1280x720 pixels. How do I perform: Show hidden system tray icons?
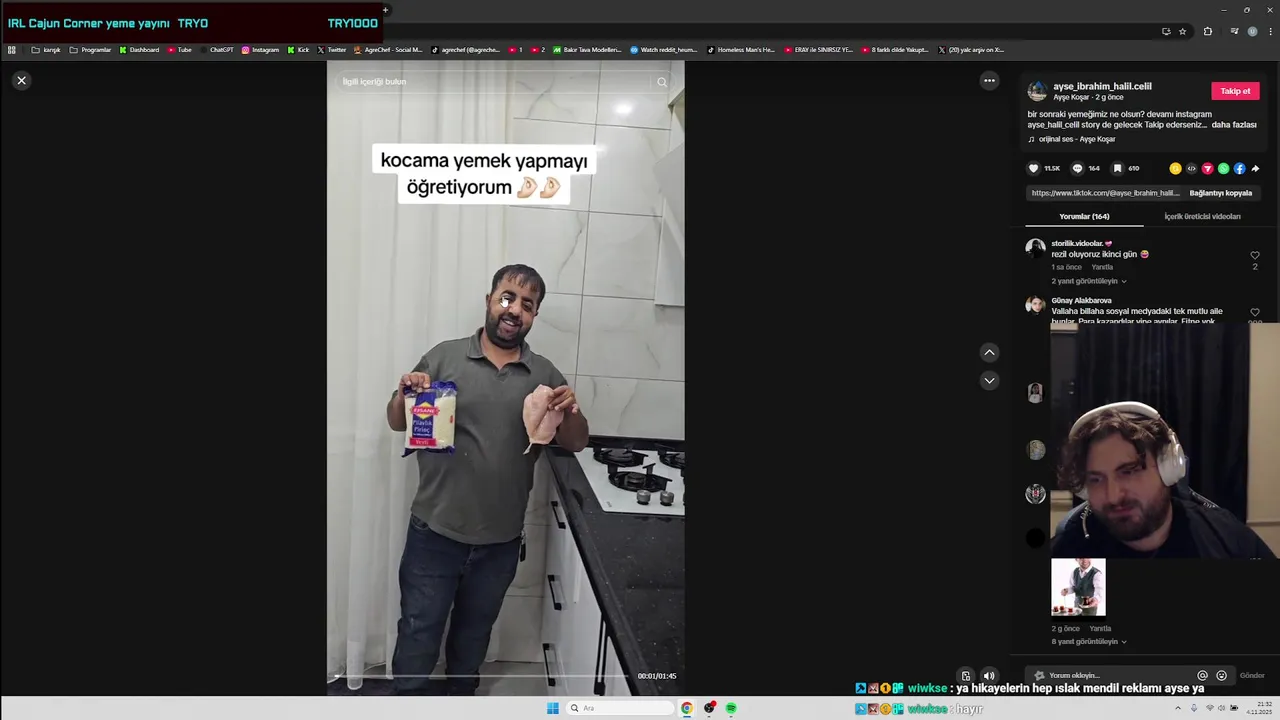click(1177, 708)
